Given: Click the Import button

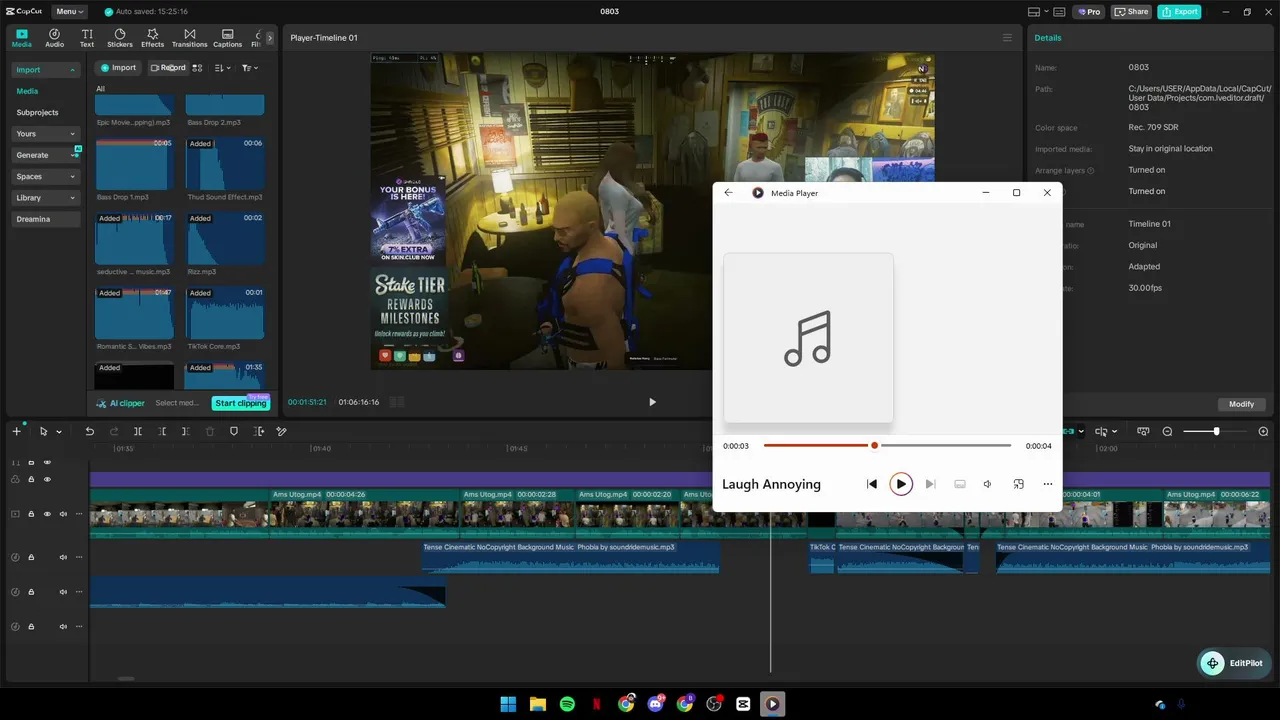Looking at the screenshot, I should coord(119,68).
